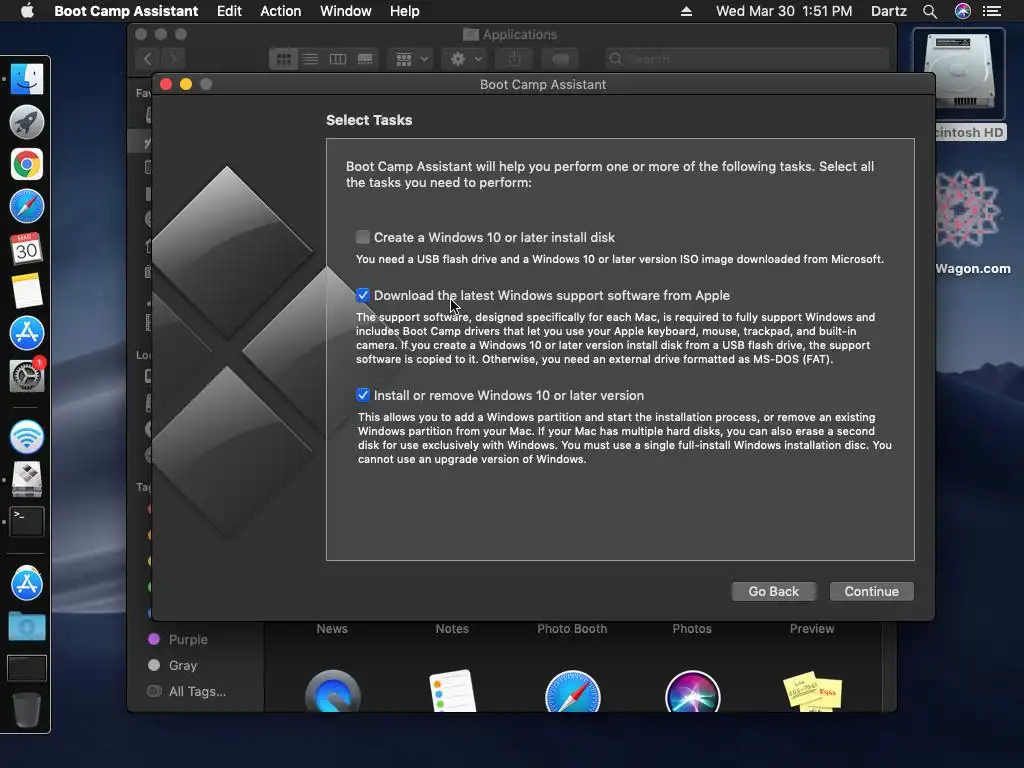This screenshot has width=1024, height=768.
Task: Minimize the Boot Camp Assistant window
Action: click(186, 84)
